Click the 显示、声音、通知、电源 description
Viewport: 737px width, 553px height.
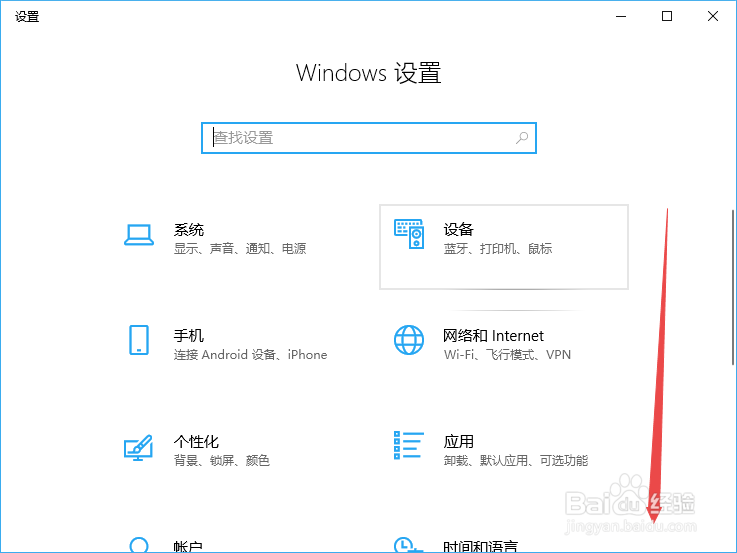[x=240, y=249]
